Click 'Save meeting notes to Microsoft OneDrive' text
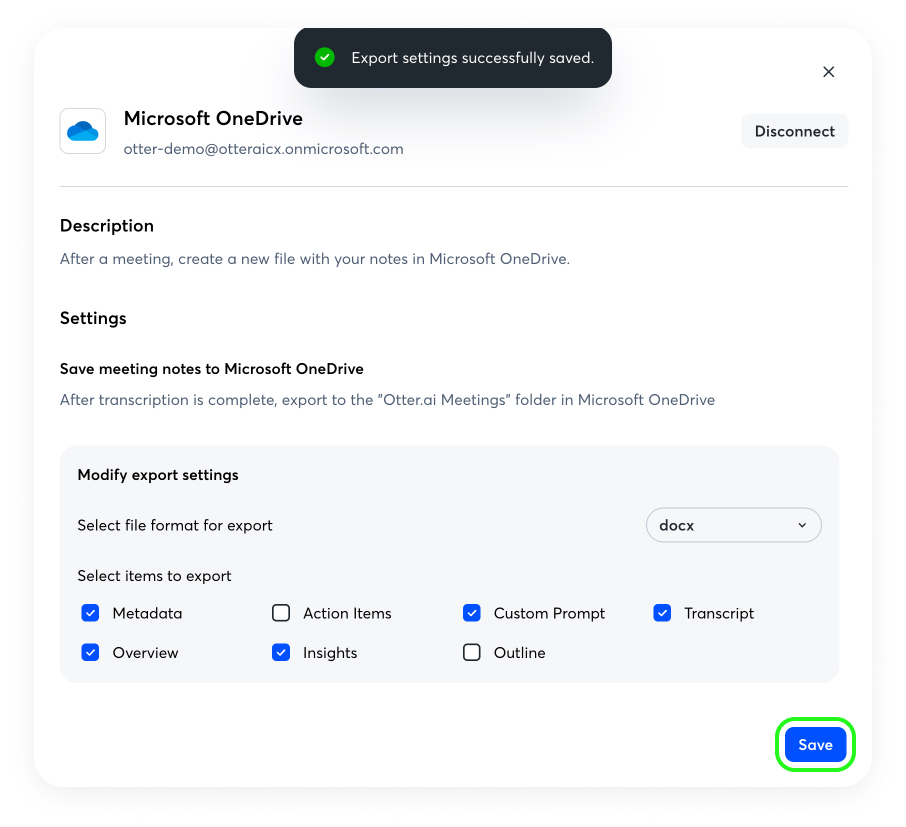 pos(211,369)
